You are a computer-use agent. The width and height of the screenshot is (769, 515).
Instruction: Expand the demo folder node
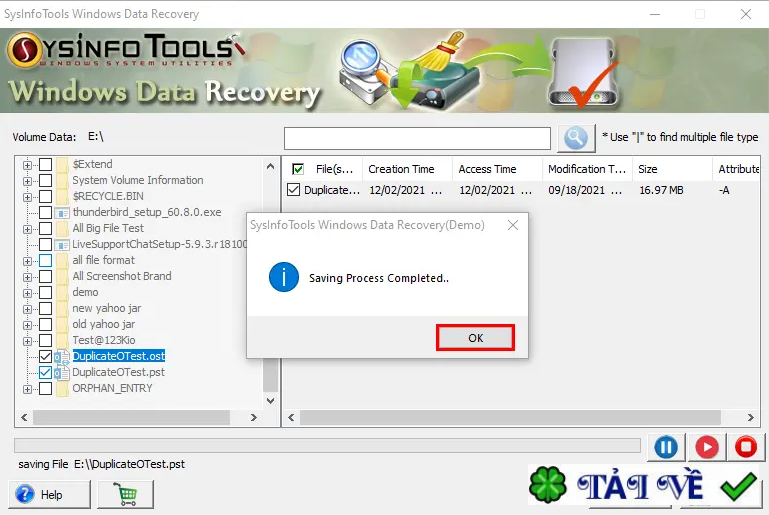pos(27,293)
